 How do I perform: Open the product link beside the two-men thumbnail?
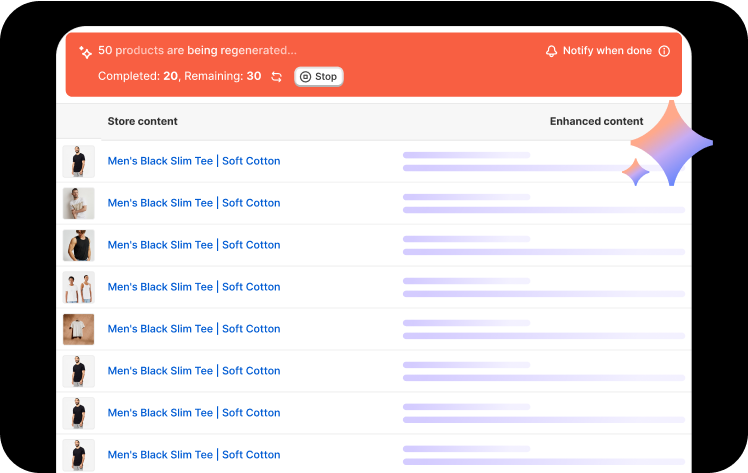click(x=194, y=287)
